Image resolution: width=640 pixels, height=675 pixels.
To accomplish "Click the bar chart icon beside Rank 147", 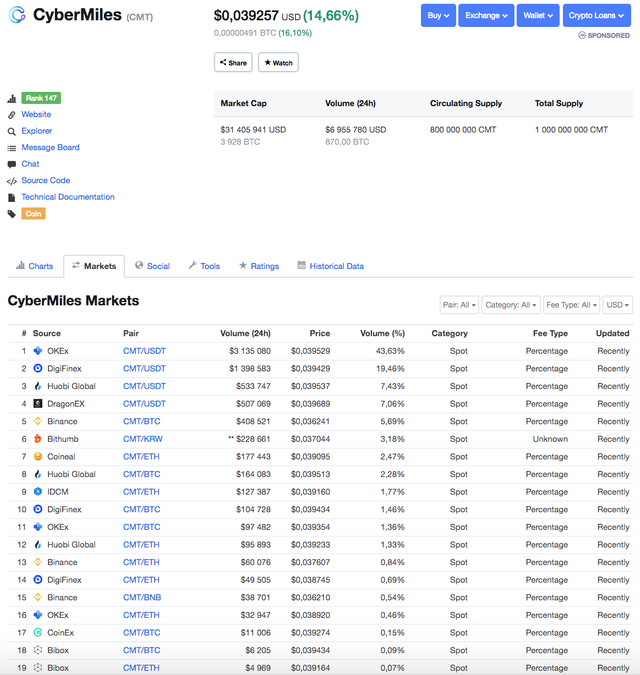I will pos(12,99).
